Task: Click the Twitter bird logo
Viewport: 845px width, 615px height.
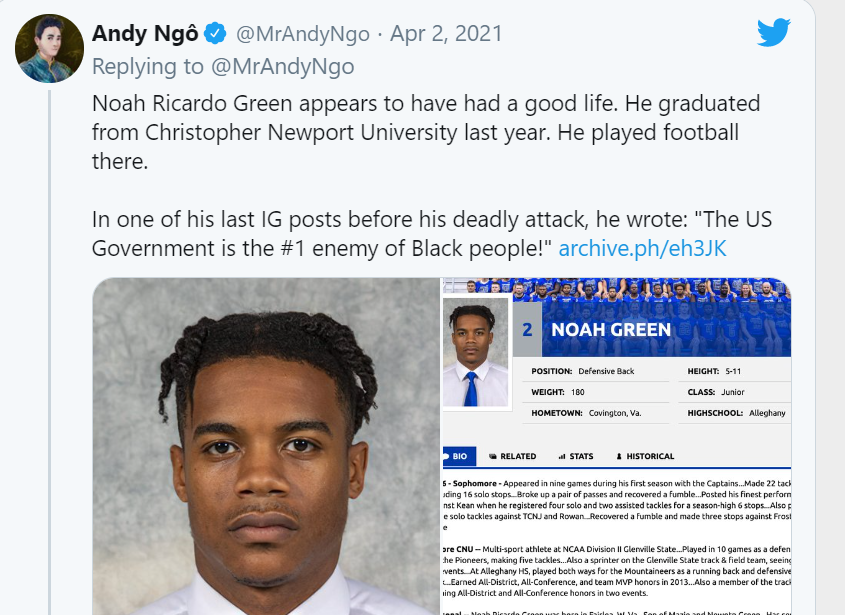Action: point(773,33)
